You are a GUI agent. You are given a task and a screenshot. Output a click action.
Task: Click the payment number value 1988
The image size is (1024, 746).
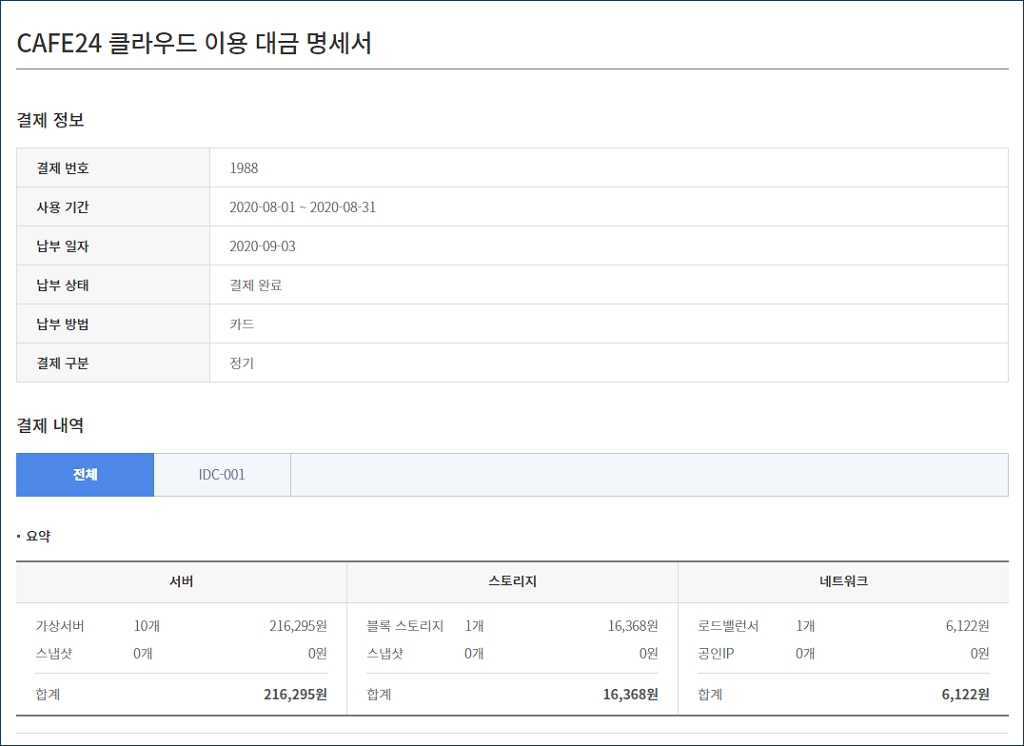pos(244,168)
